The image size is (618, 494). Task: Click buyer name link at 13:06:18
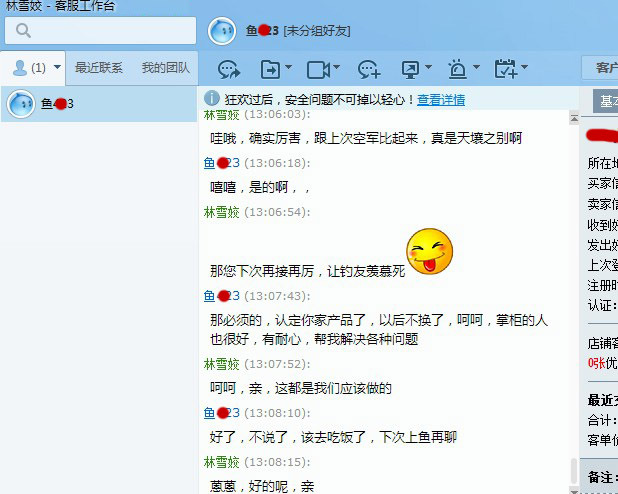(x=222, y=163)
